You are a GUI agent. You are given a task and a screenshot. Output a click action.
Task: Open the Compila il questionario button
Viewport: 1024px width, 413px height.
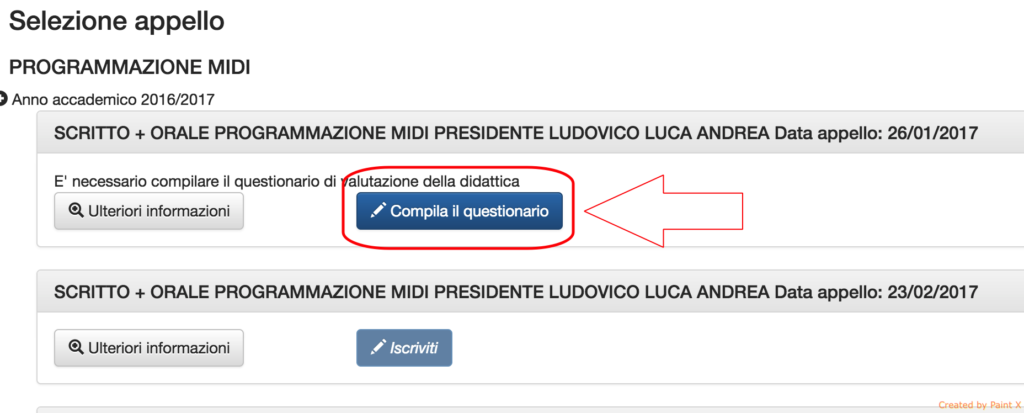tap(459, 211)
